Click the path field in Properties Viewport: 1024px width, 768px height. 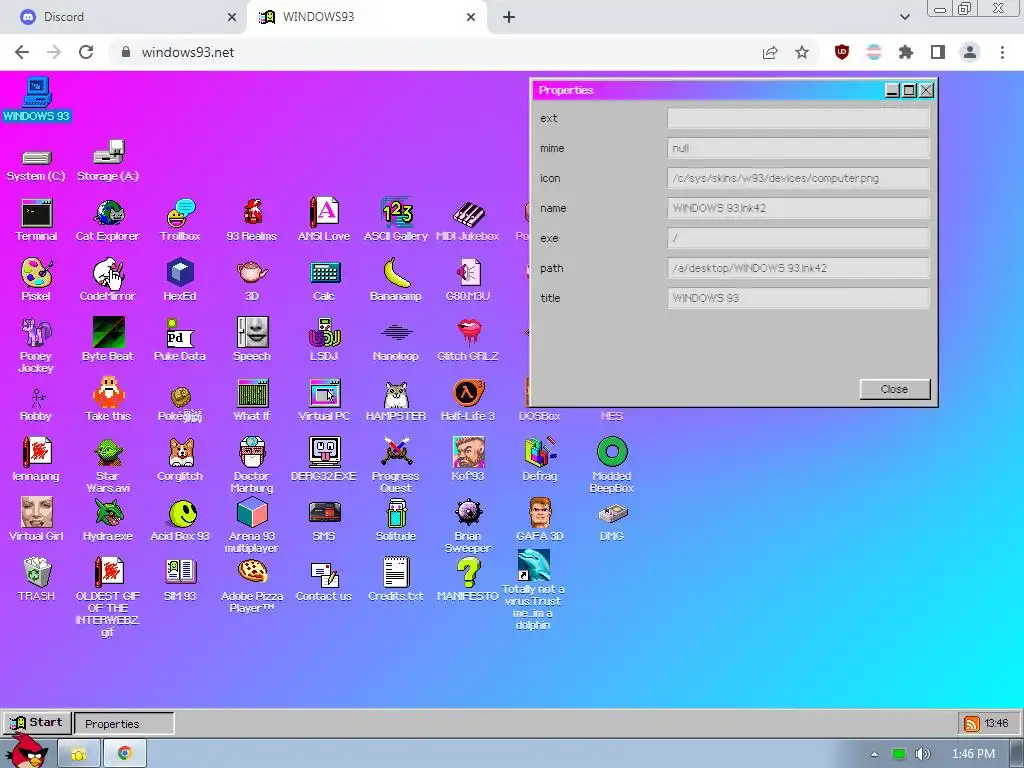(x=798, y=268)
